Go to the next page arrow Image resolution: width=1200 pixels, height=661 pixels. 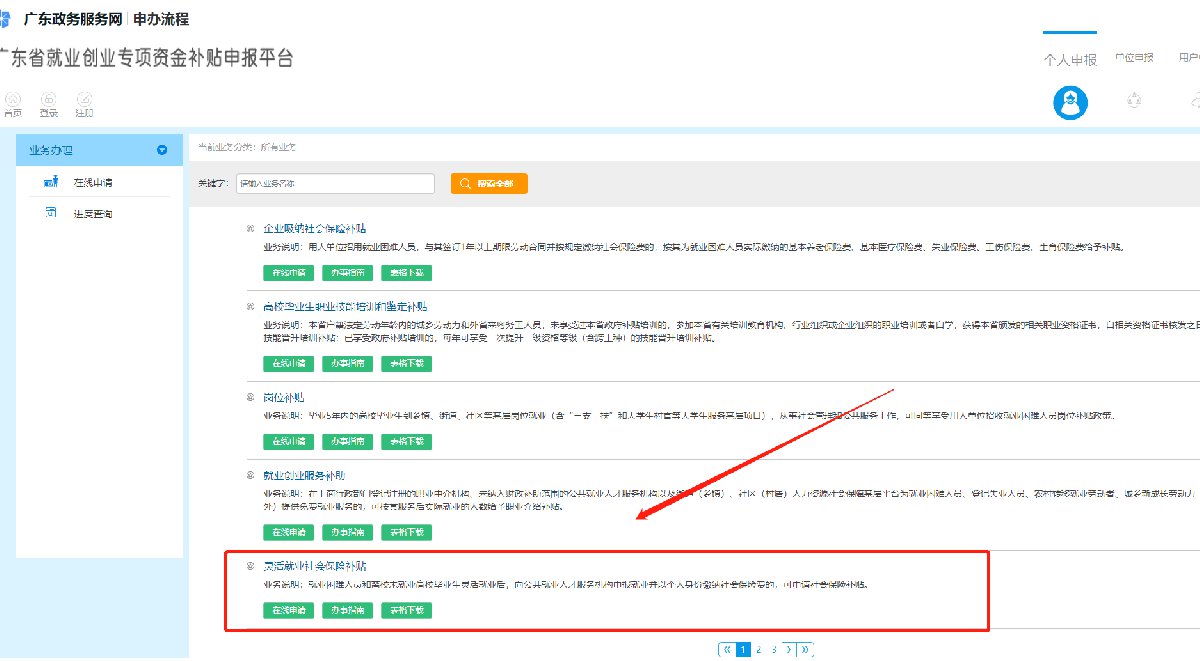click(x=788, y=649)
